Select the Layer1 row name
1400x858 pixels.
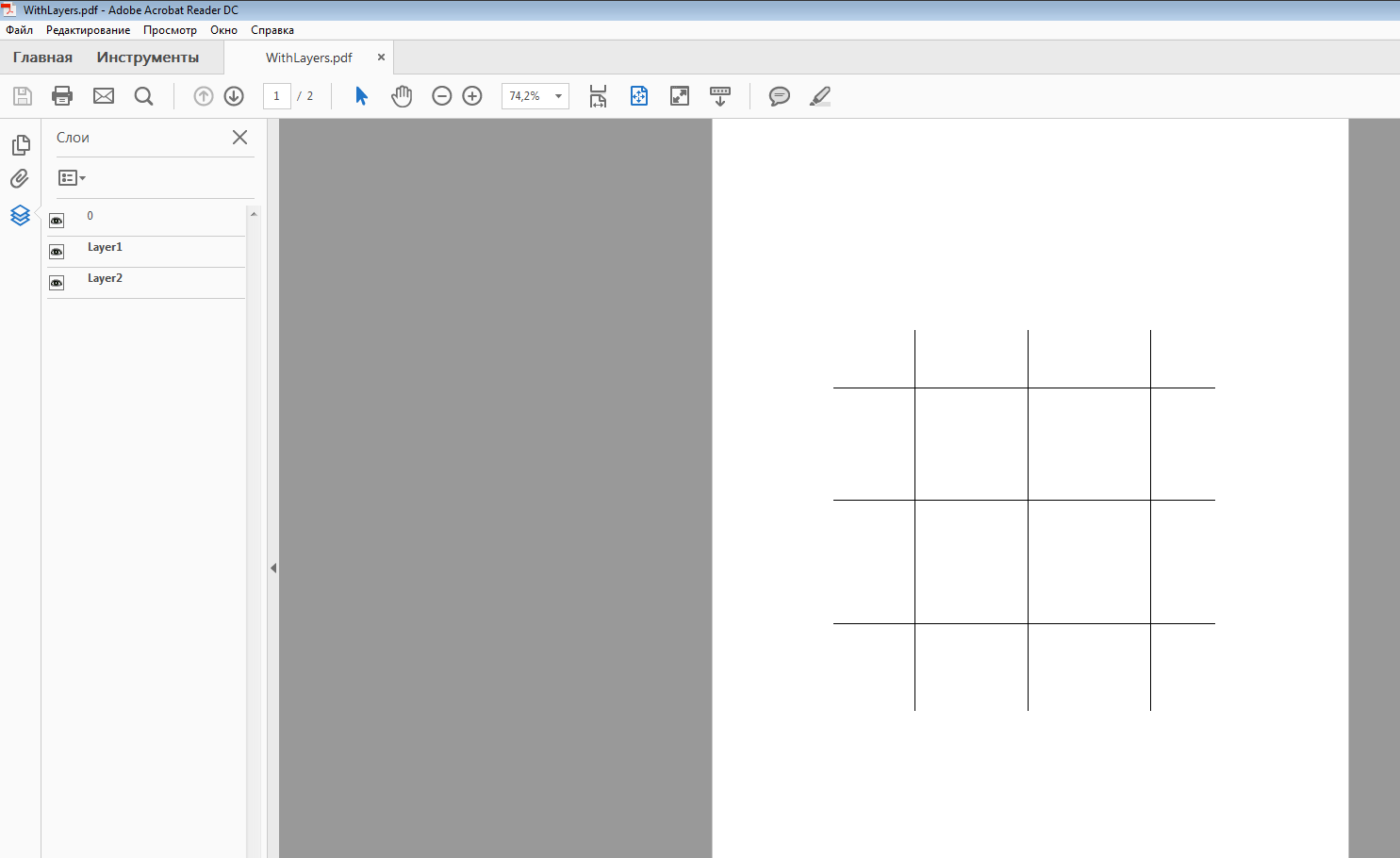pos(105,247)
